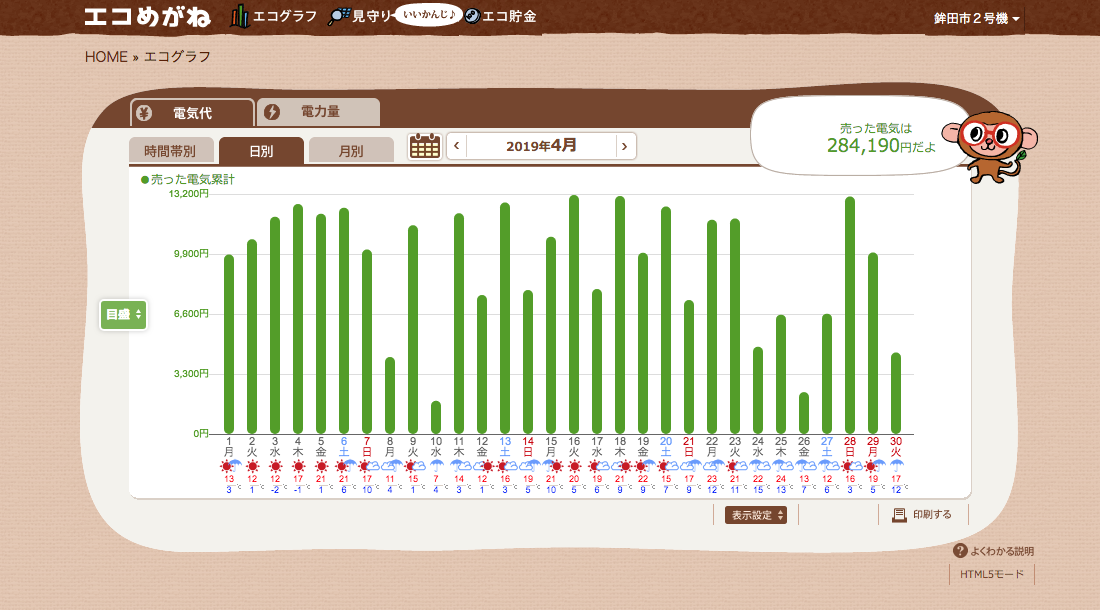The width and height of the screenshot is (1100, 610).
Task: Open the エコグラフ bar chart icon
Action: 240,17
